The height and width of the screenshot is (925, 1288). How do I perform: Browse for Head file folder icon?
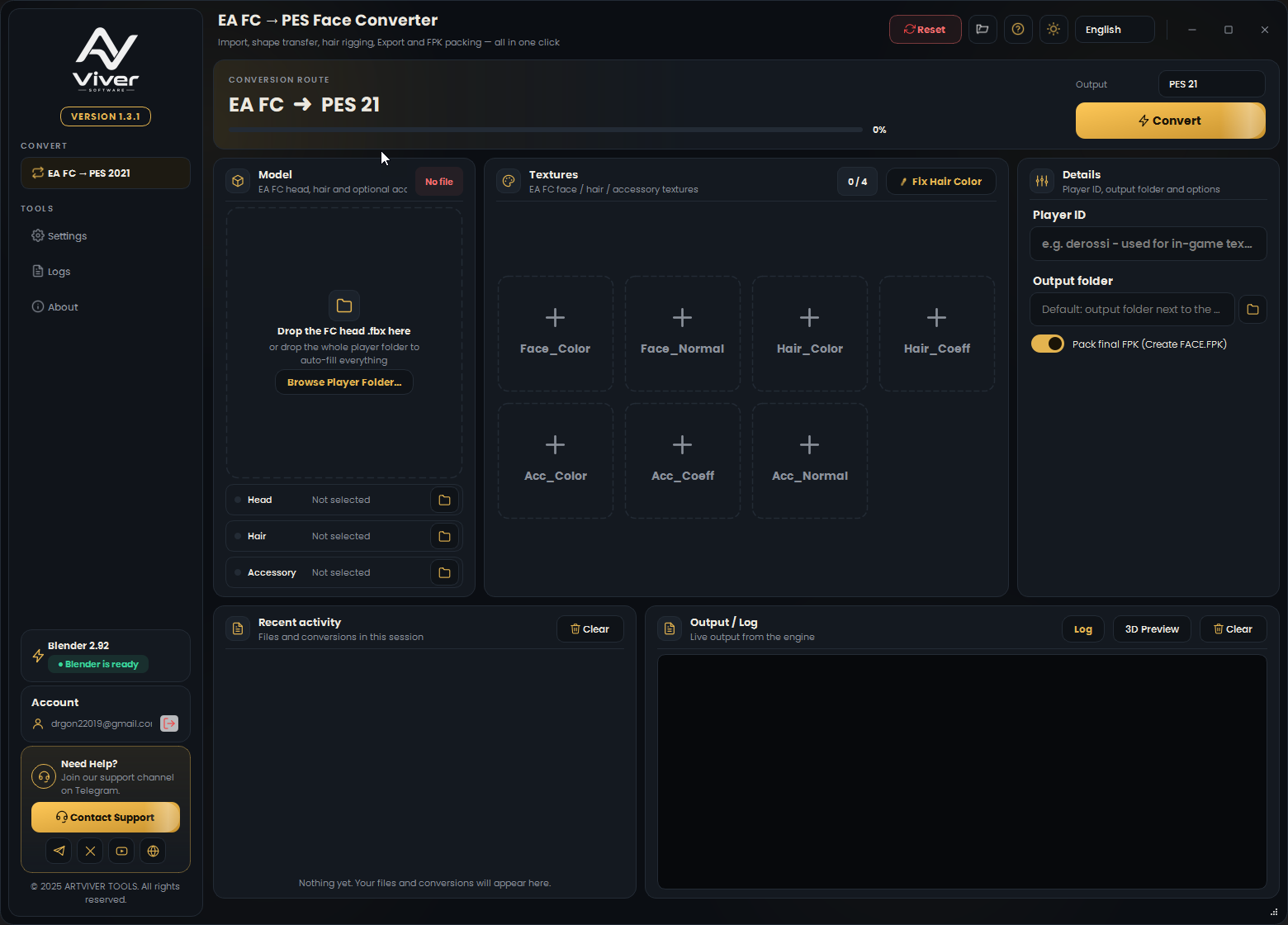tap(444, 500)
